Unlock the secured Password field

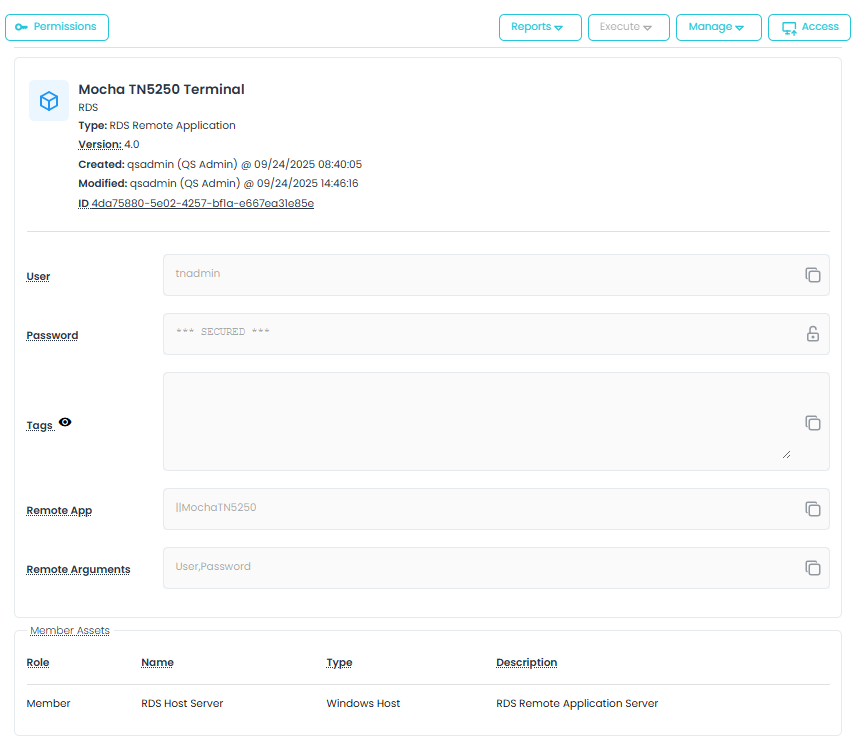point(813,334)
